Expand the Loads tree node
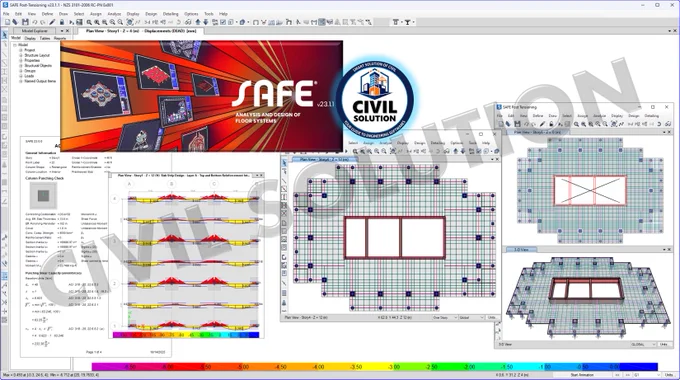 coord(20,76)
